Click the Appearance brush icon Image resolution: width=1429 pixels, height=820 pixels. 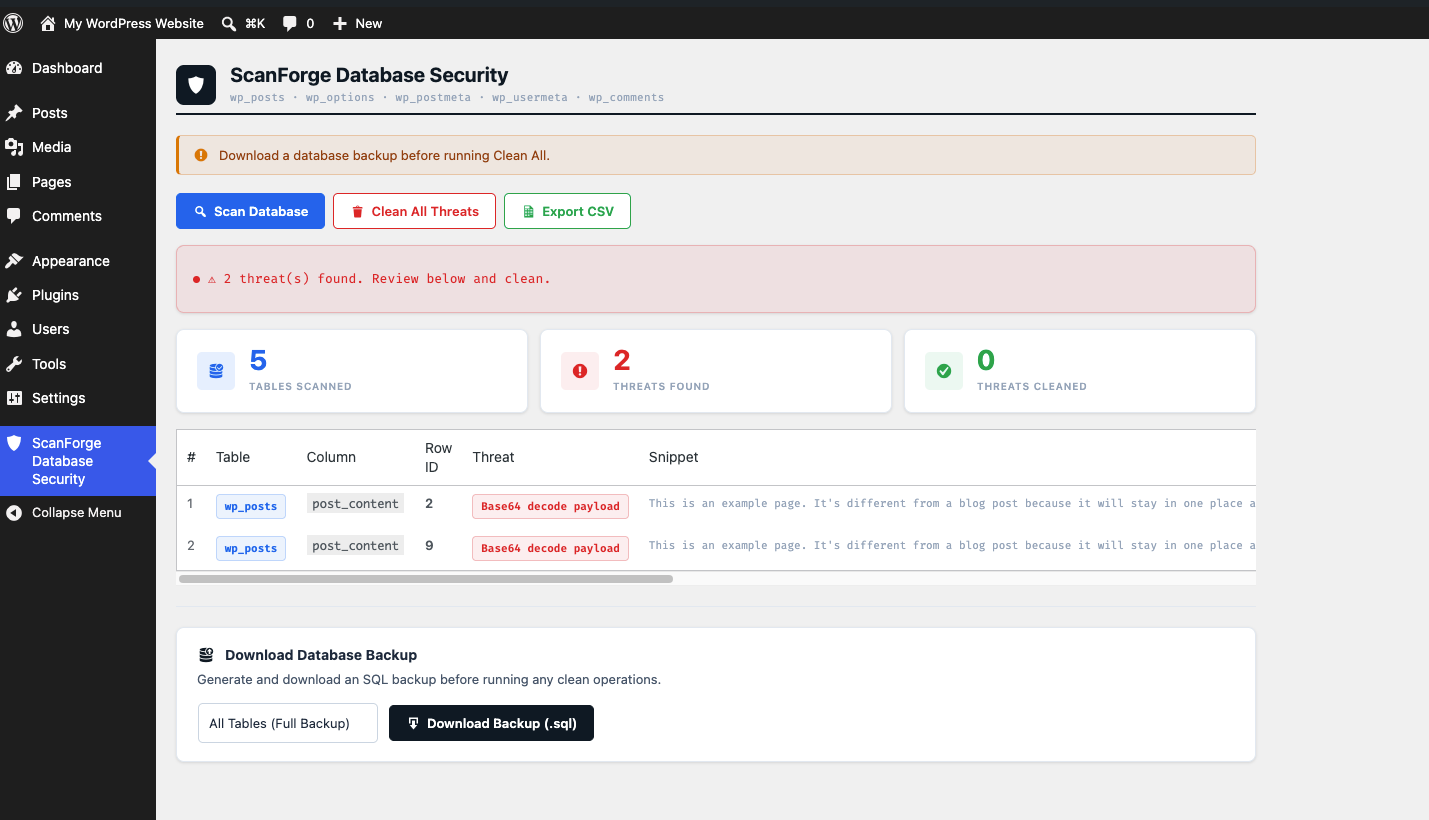(14, 261)
